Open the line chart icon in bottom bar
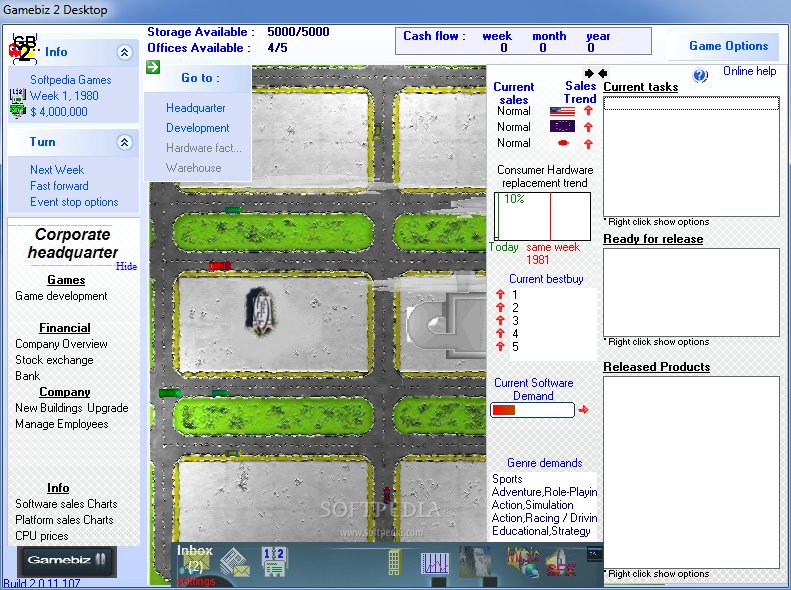 (x=434, y=563)
